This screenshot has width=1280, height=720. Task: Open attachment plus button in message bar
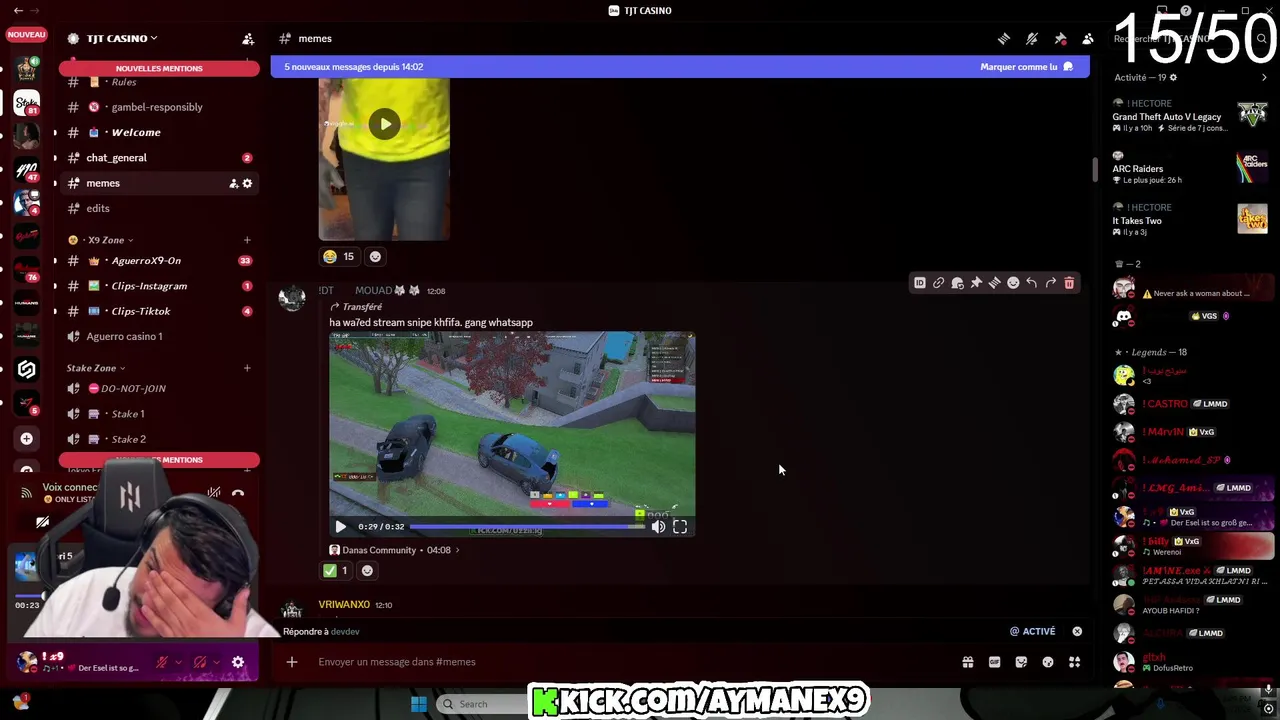292,662
